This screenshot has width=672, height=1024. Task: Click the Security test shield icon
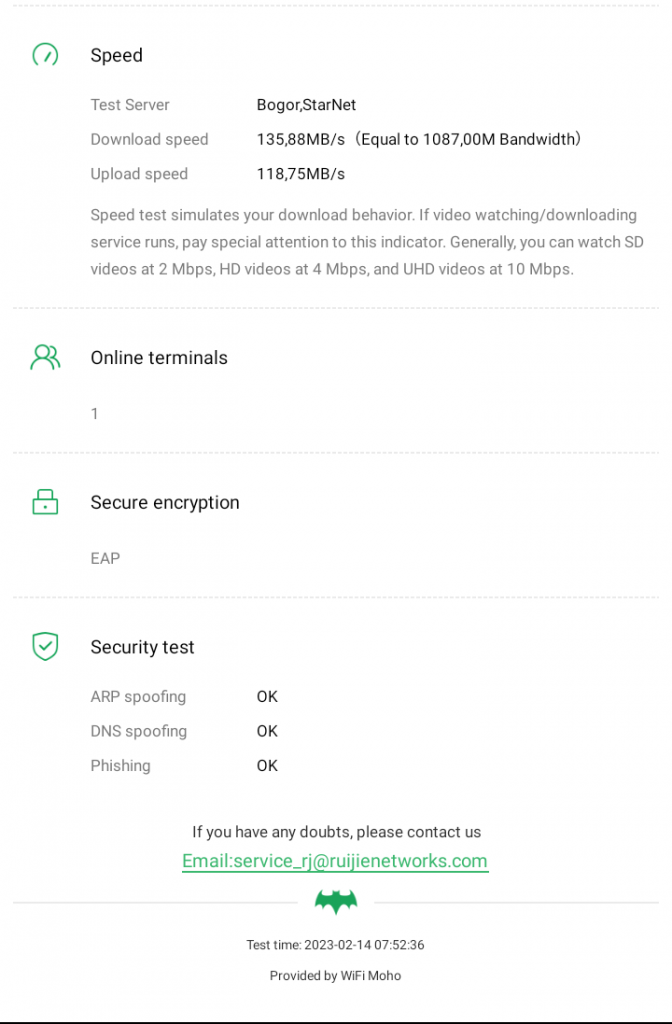tap(45, 647)
